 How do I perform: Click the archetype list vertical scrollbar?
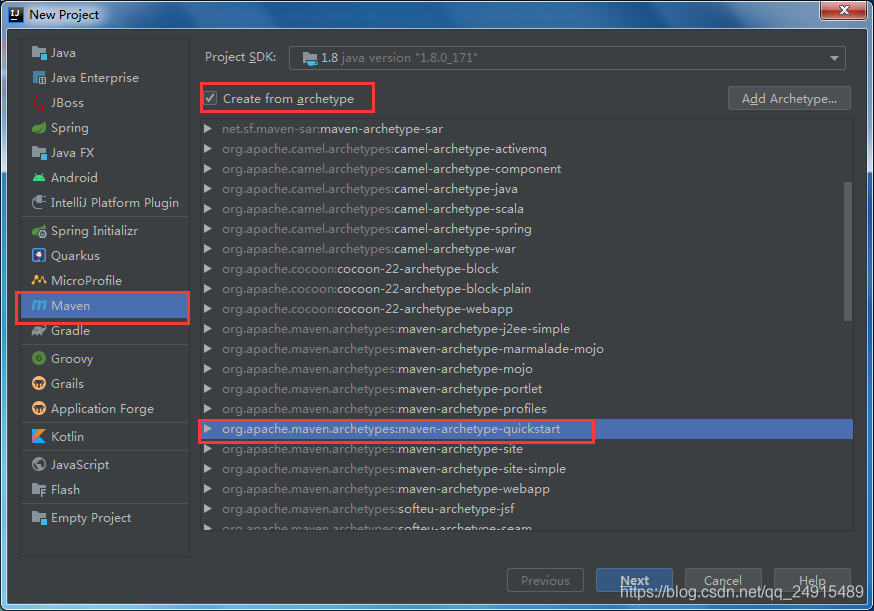tap(848, 251)
